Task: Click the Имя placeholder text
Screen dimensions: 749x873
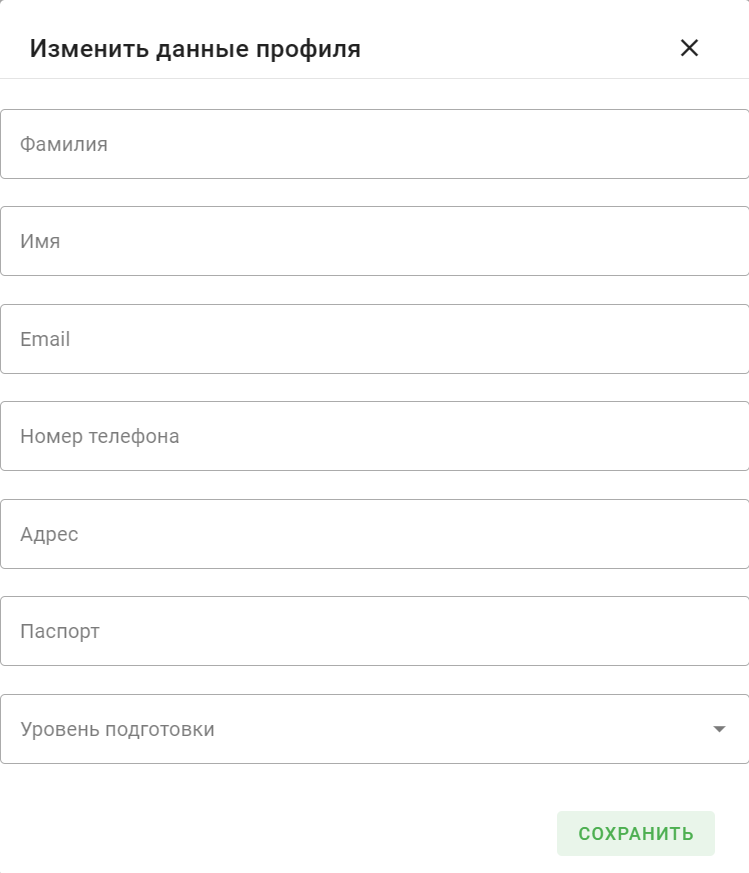Action: (x=40, y=241)
